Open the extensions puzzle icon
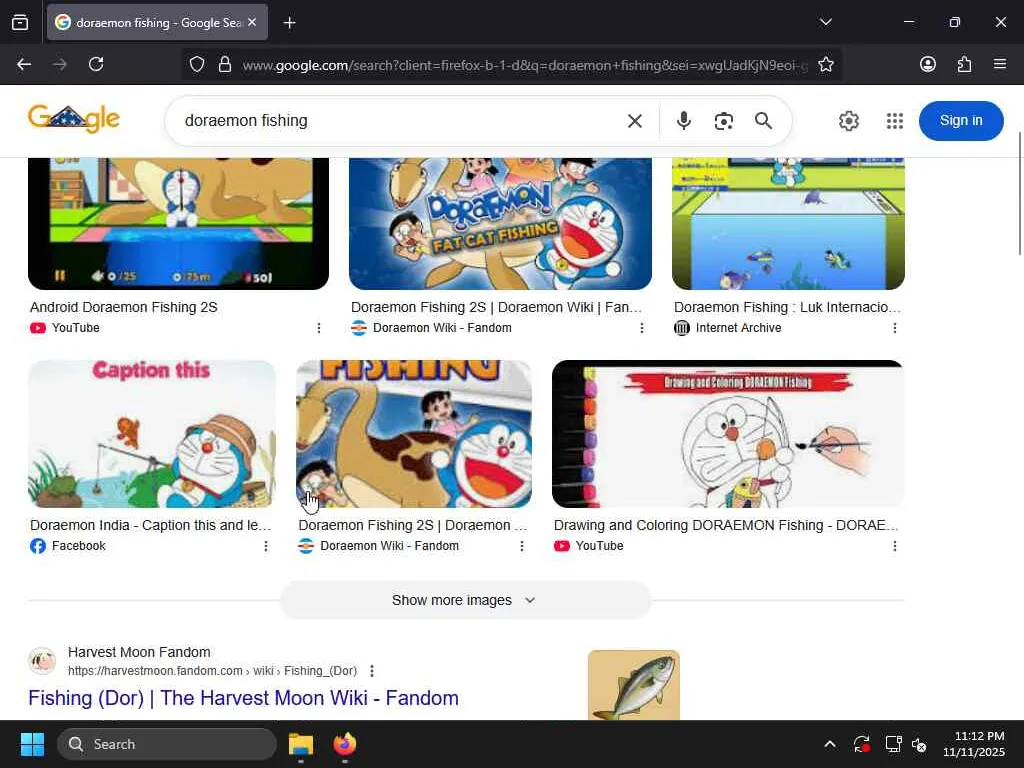1024x768 pixels. [x=964, y=64]
